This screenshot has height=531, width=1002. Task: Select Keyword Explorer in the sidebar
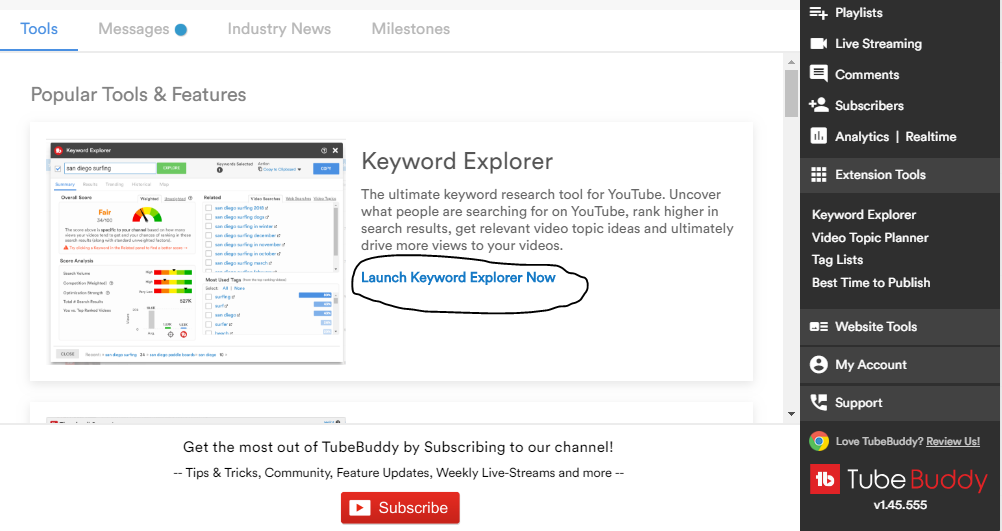[x=864, y=215]
